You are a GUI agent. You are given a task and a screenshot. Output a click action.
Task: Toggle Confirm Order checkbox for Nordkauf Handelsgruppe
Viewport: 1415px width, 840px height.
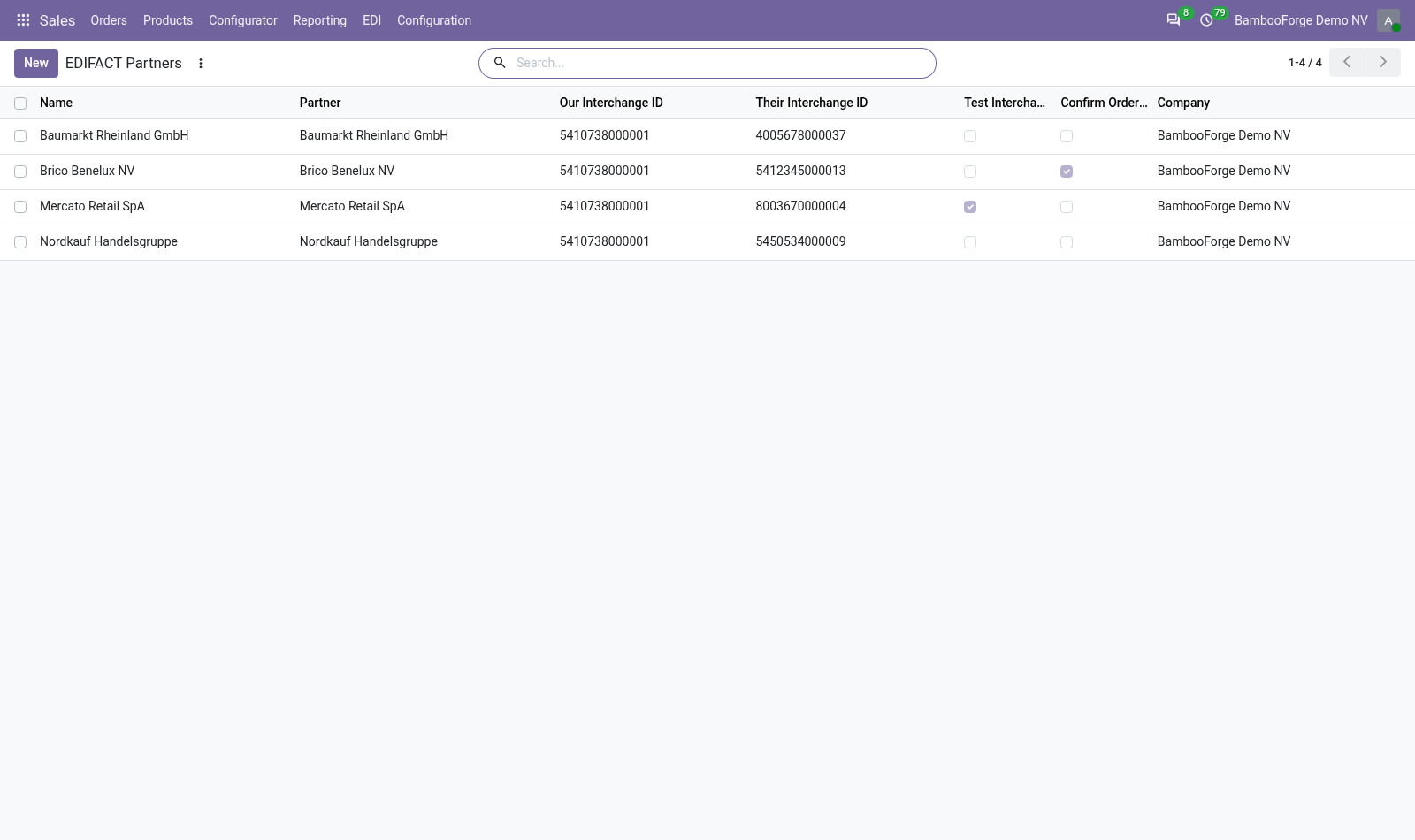1067,242
